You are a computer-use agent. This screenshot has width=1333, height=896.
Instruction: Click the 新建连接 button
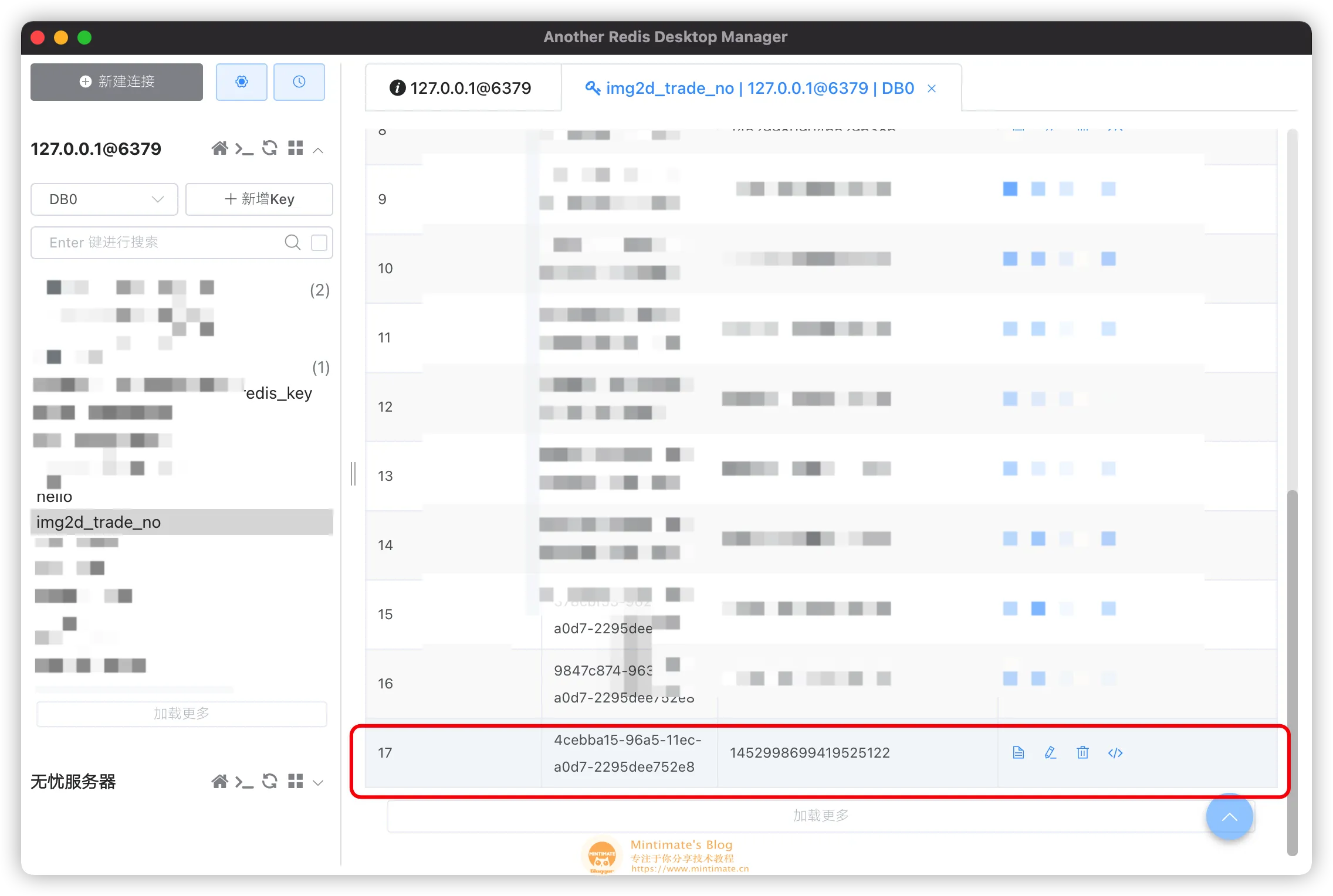click(117, 82)
